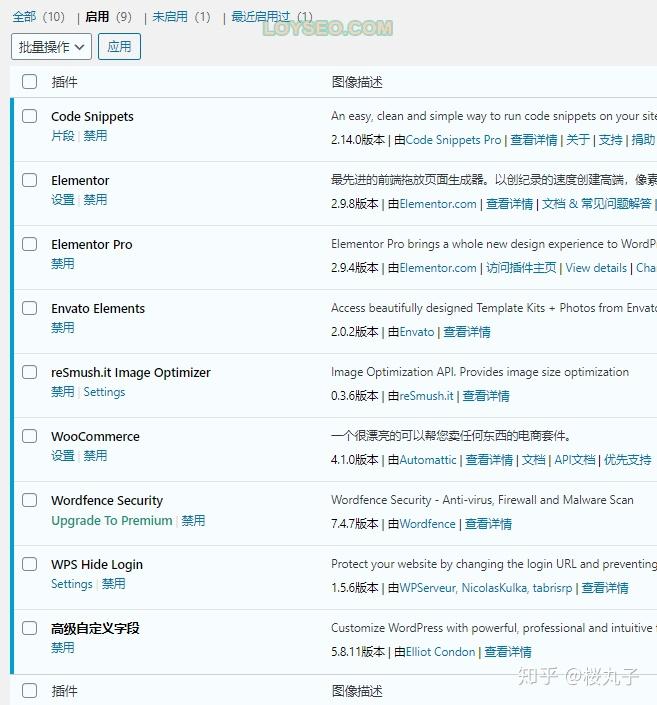View 查看详情 for Wordfence Security
The width and height of the screenshot is (657, 705).
coord(488,524)
